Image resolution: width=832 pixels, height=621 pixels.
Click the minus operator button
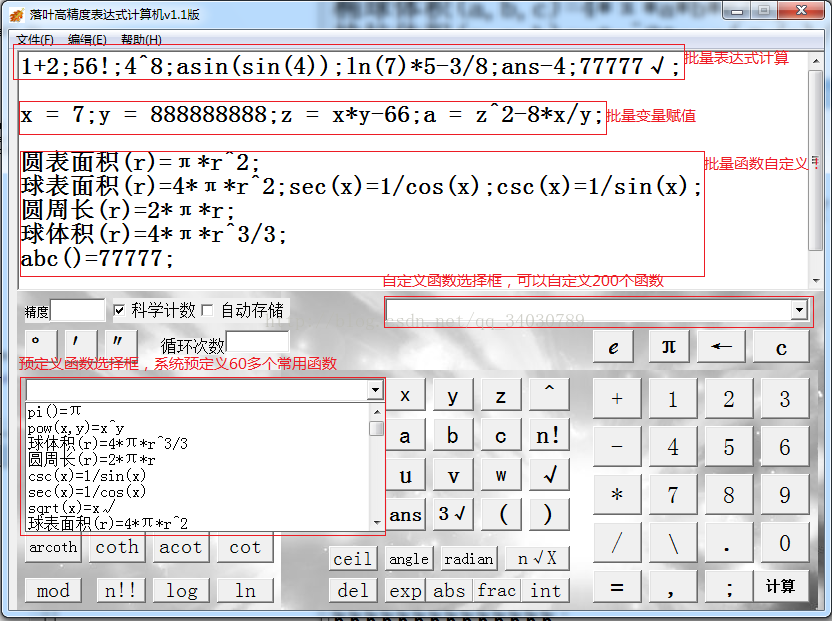(x=617, y=446)
